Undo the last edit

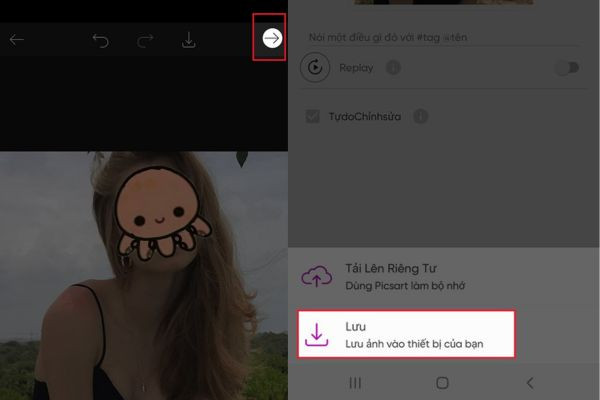pyautogui.click(x=101, y=40)
